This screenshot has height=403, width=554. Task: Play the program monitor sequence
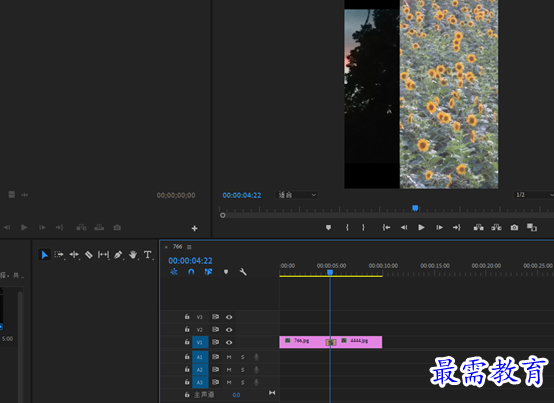click(421, 227)
